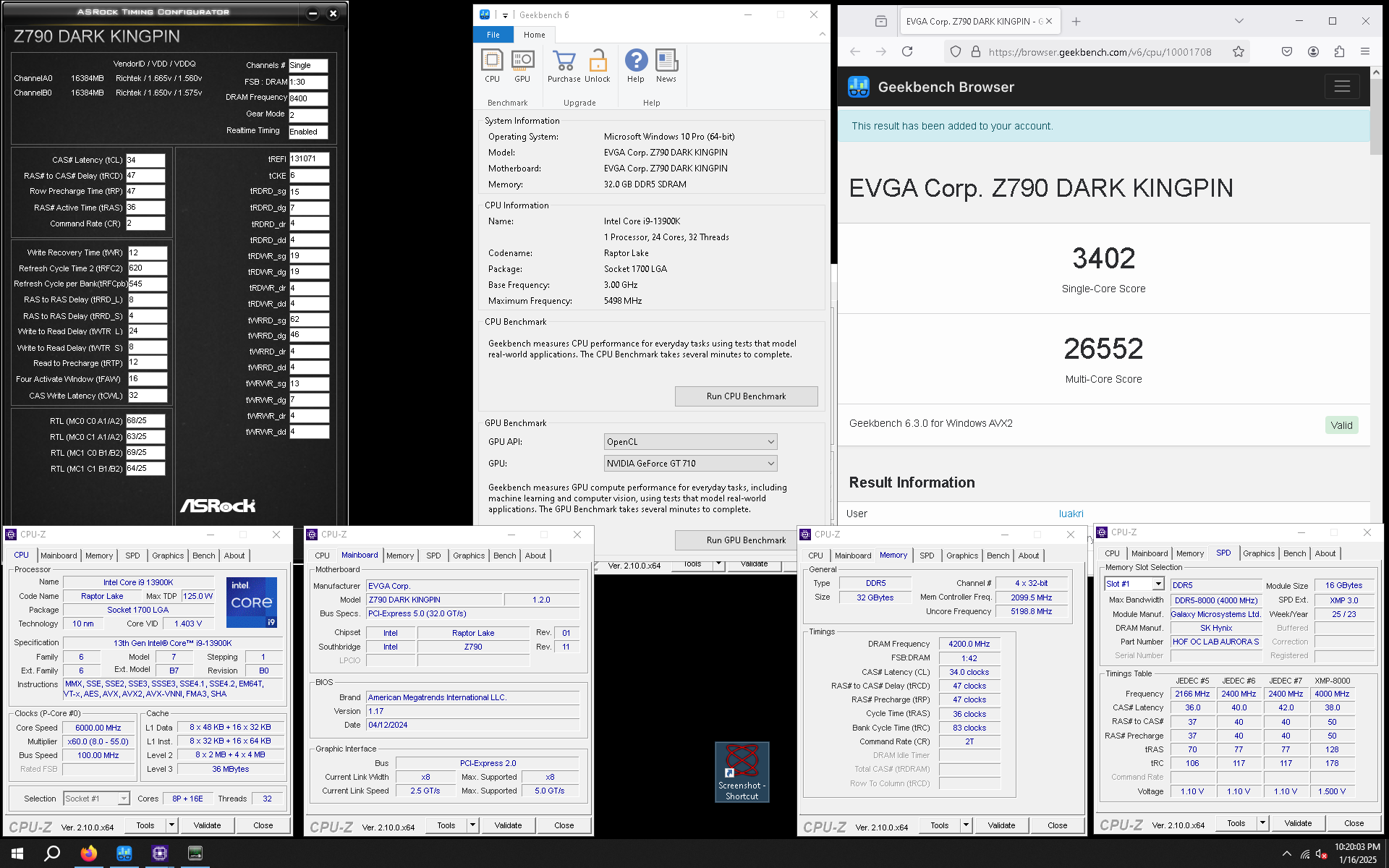Select the Geekbench Home ribbon tab
This screenshot has width=1389, height=868.
tap(535, 35)
